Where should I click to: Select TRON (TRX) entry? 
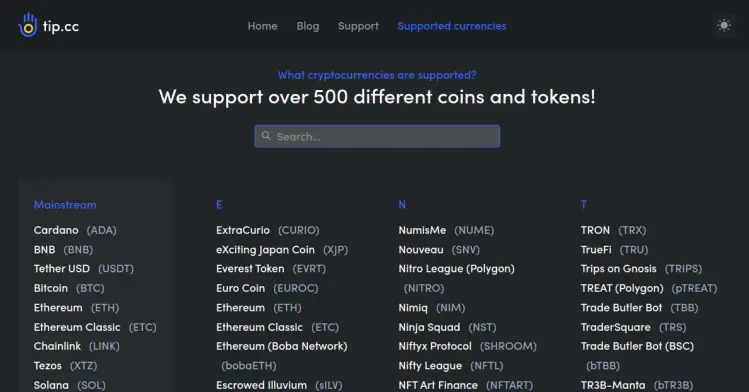point(613,230)
